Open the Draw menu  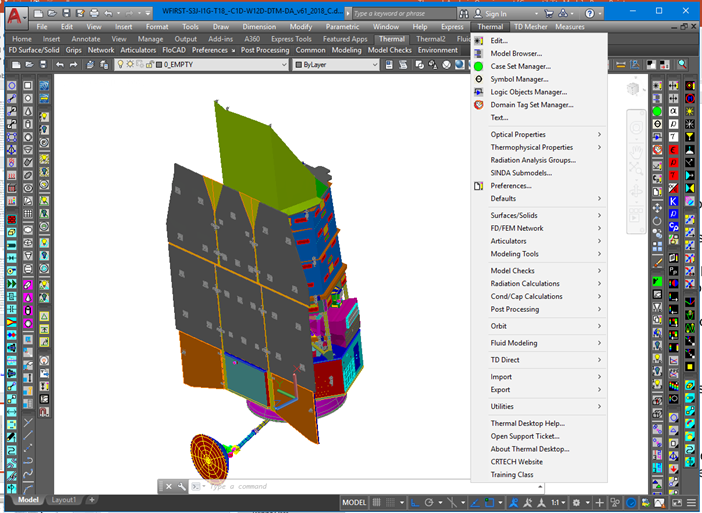tap(221, 27)
